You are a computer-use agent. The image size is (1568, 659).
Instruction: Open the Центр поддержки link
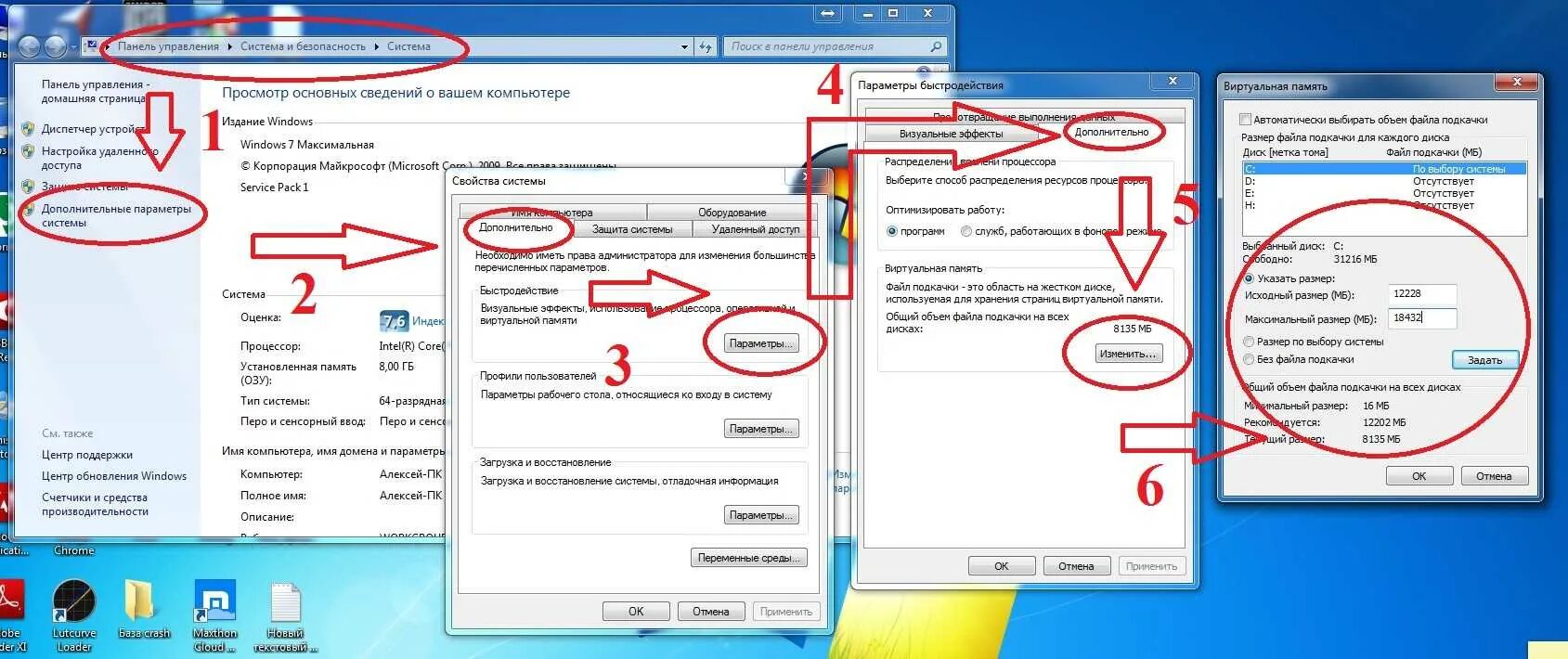(86, 455)
